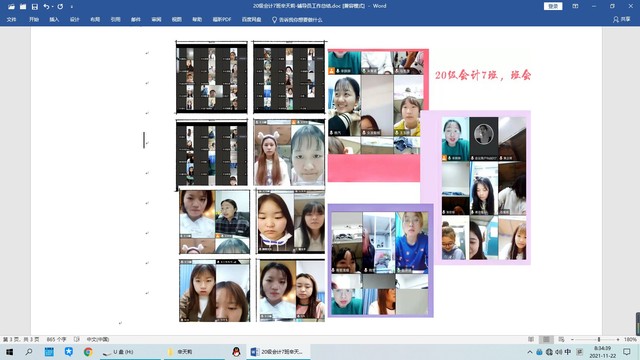Open the Windows notification center
The image size is (640, 360).
pos(627,352)
